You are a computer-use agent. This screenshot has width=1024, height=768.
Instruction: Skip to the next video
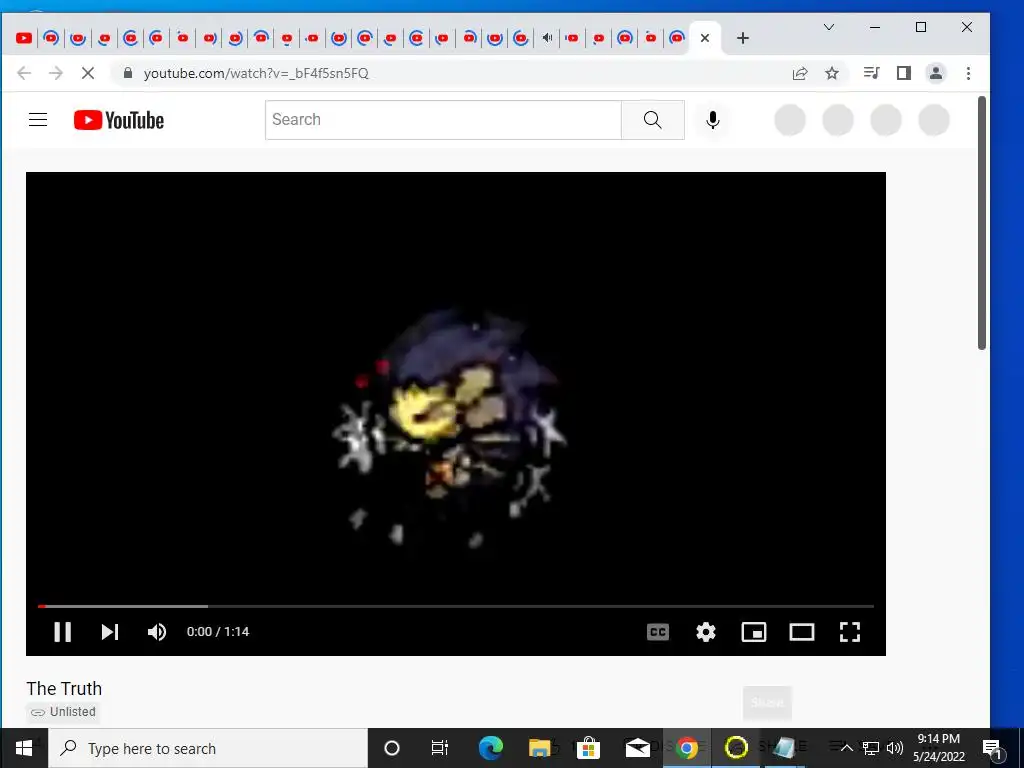pos(110,632)
